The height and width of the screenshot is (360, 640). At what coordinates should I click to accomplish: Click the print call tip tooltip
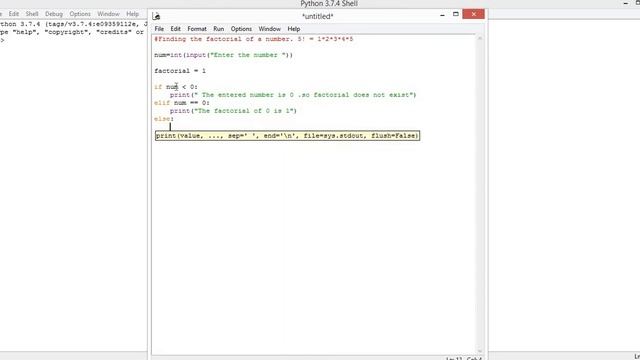pos(287,136)
